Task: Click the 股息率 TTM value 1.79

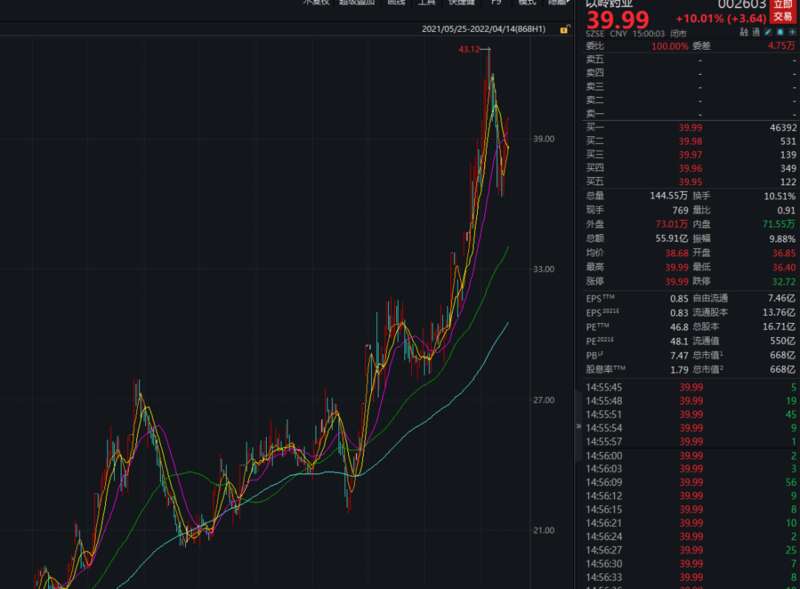Action: tap(679, 370)
